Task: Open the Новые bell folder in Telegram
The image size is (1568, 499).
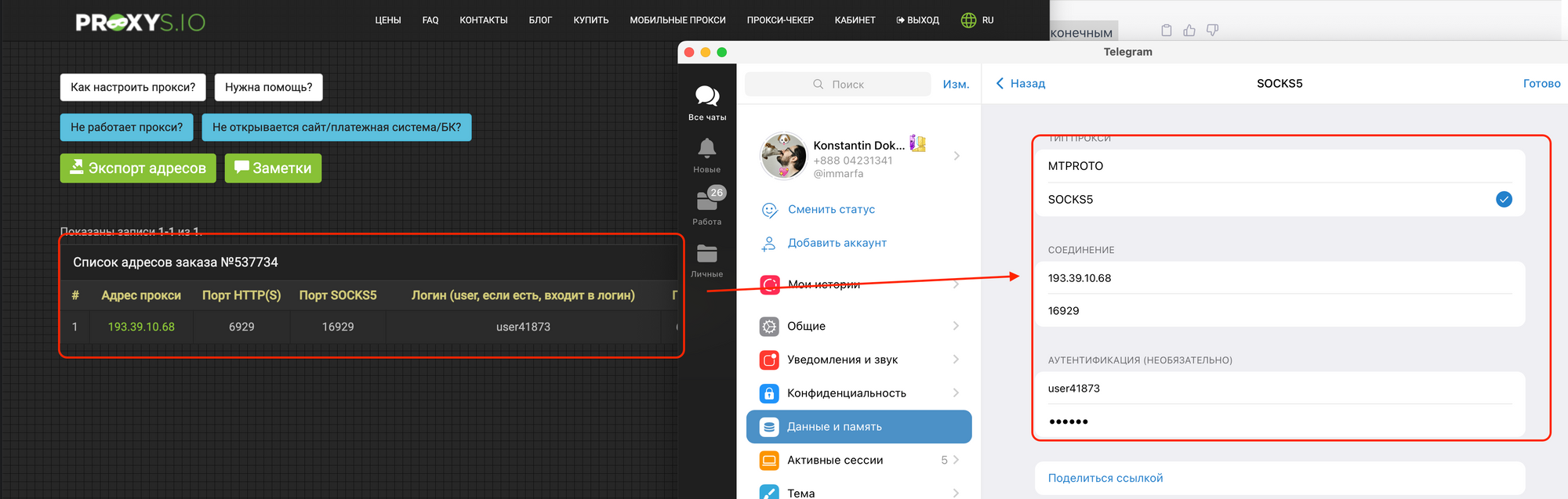Action: tap(707, 155)
